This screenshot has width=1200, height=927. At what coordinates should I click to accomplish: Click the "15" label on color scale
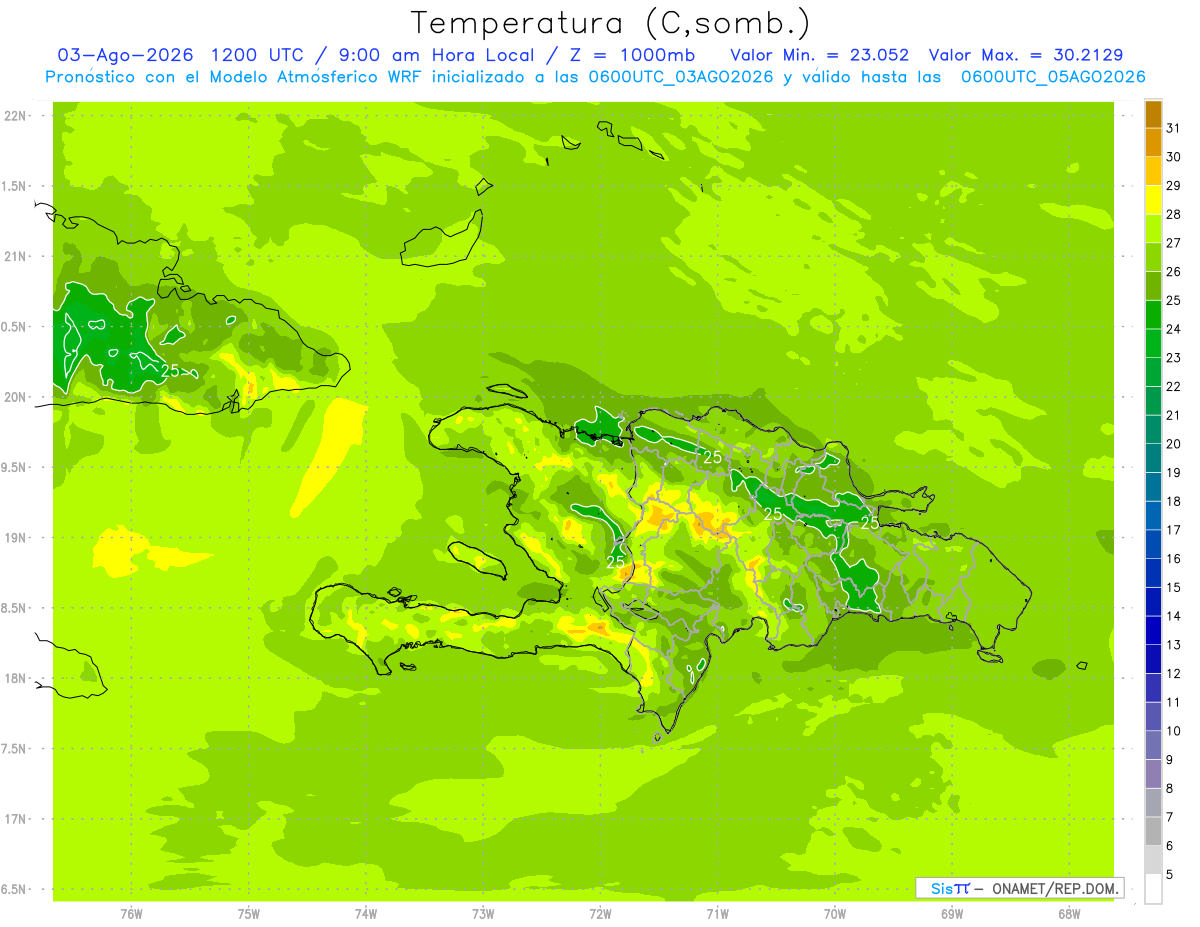(x=1174, y=587)
